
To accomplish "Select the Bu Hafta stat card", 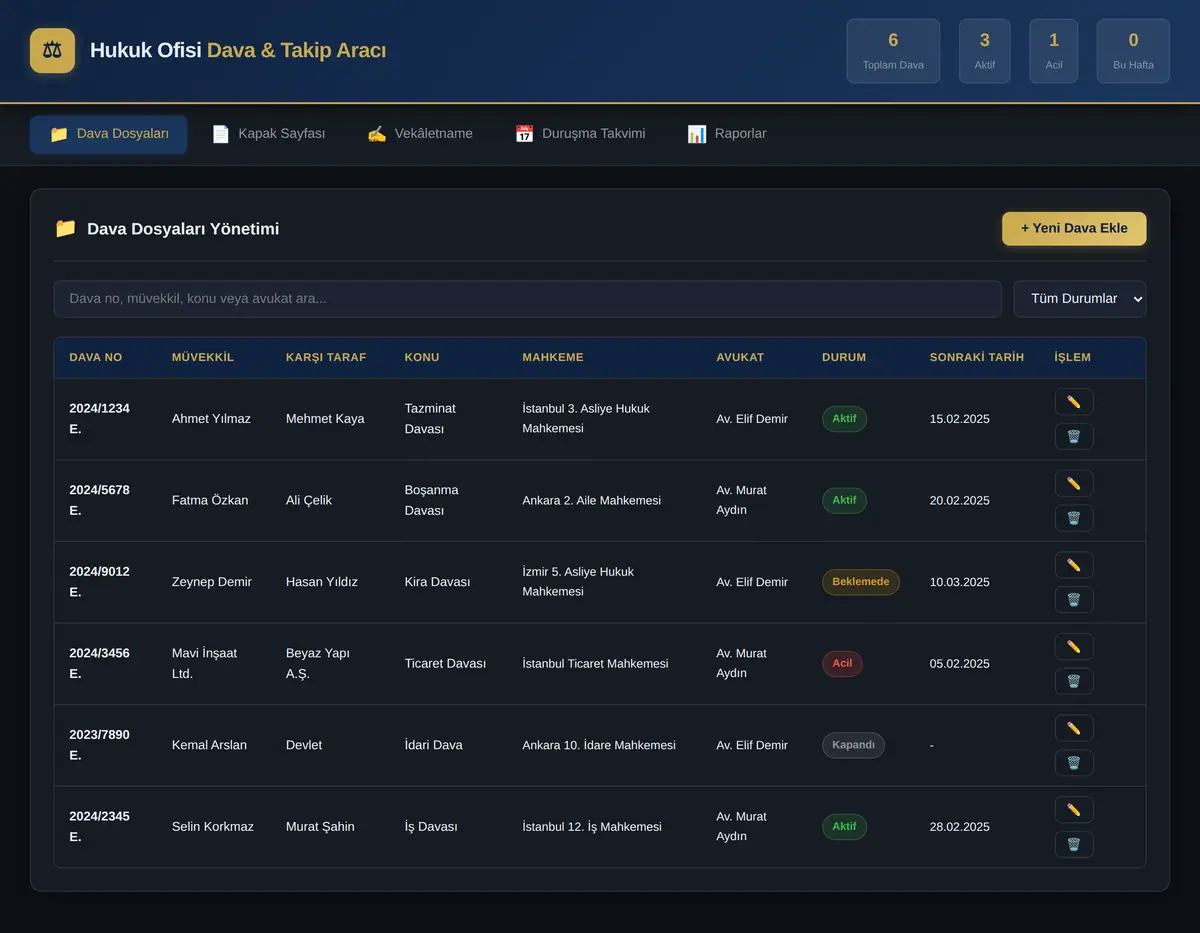I will [x=1133, y=51].
